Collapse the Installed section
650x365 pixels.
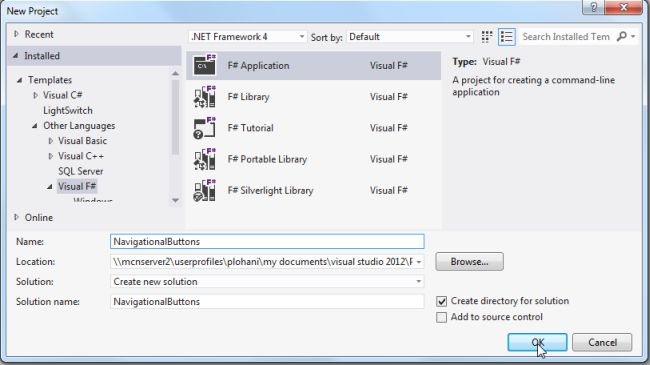[15, 56]
